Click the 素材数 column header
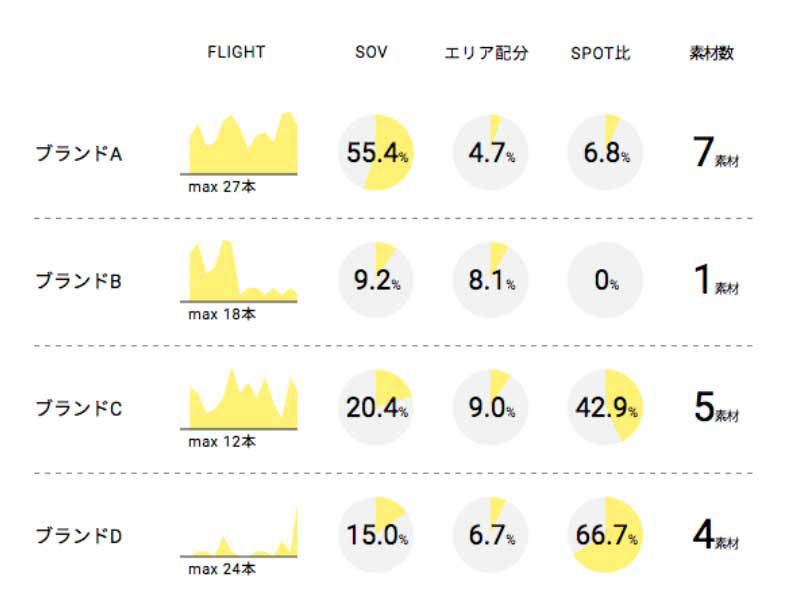This screenshot has width=799, height=610. coord(712,53)
